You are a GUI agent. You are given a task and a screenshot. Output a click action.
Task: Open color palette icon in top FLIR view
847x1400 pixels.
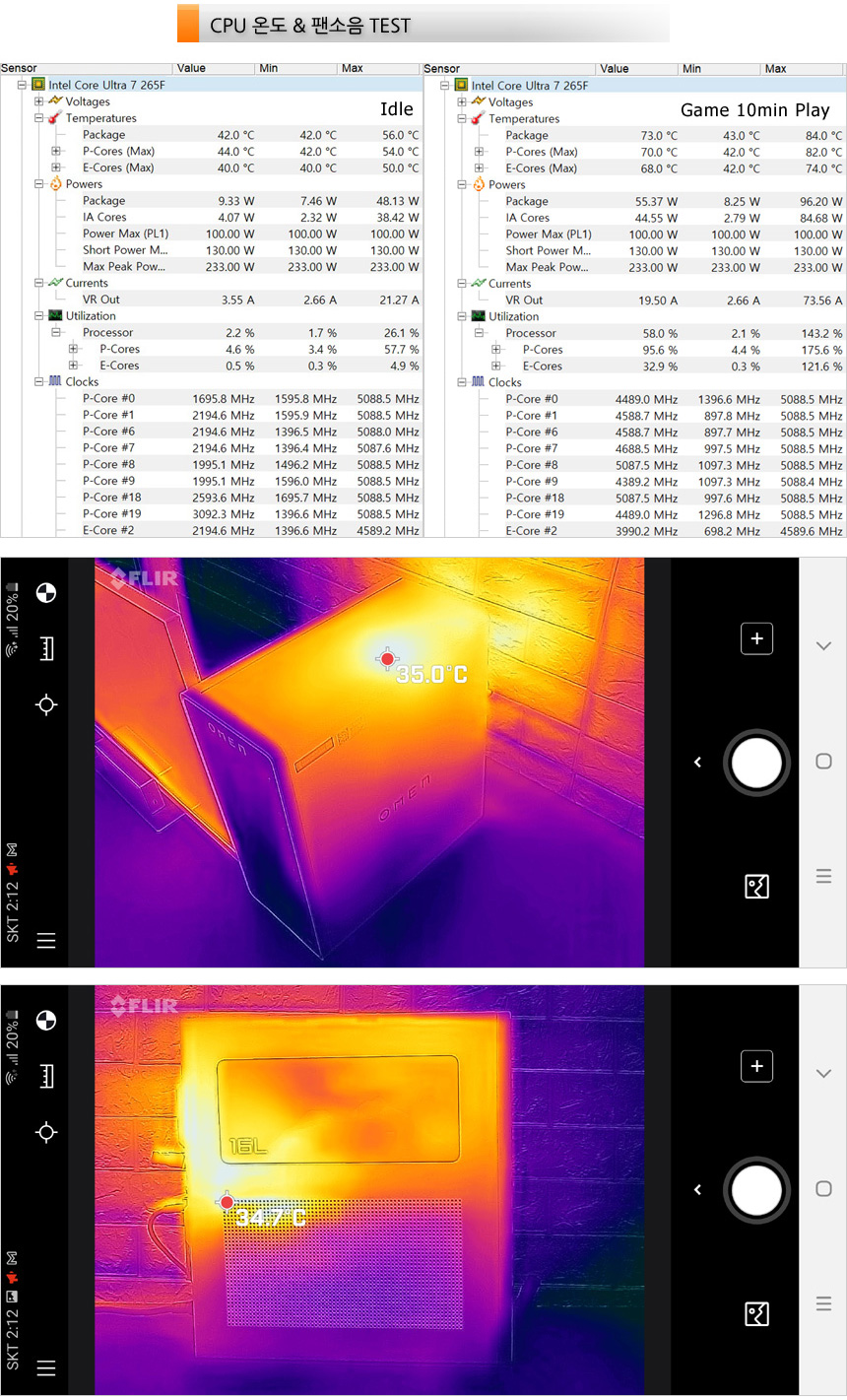click(x=46, y=593)
